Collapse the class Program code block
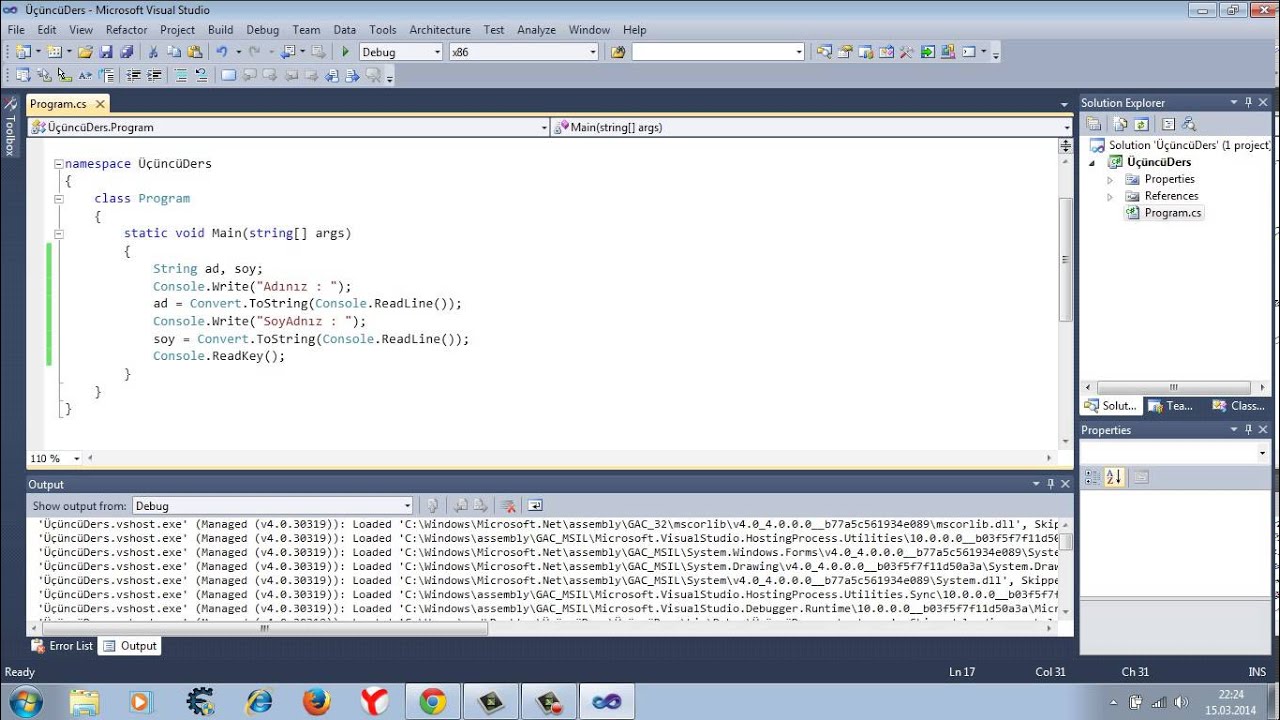The height and width of the screenshot is (720, 1280). (x=59, y=198)
